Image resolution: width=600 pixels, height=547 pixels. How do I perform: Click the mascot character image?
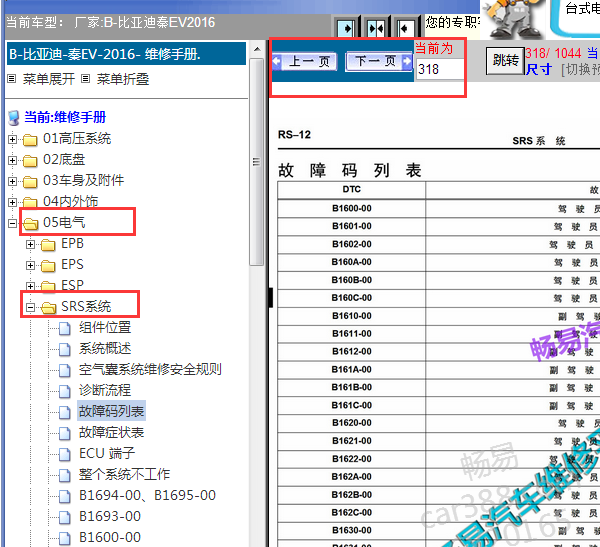[x=513, y=18]
